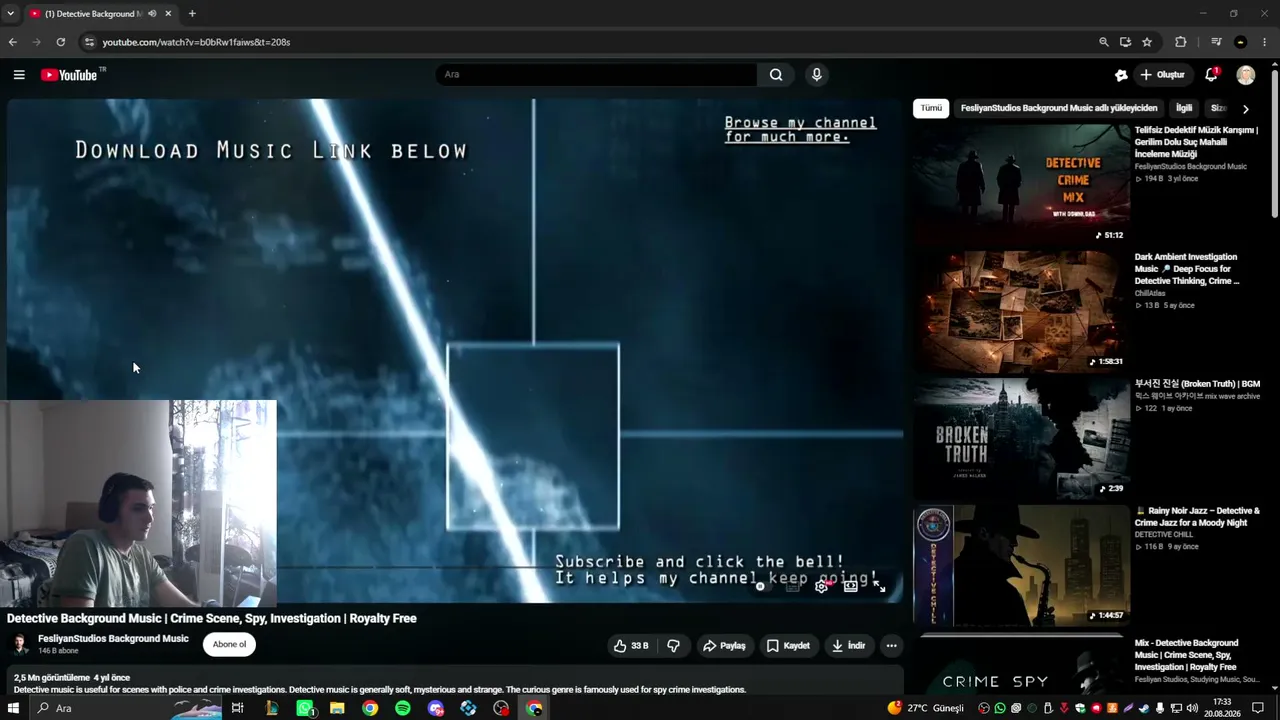View site information icon in address bar
Image resolution: width=1280 pixels, height=720 pixels.
(x=89, y=42)
